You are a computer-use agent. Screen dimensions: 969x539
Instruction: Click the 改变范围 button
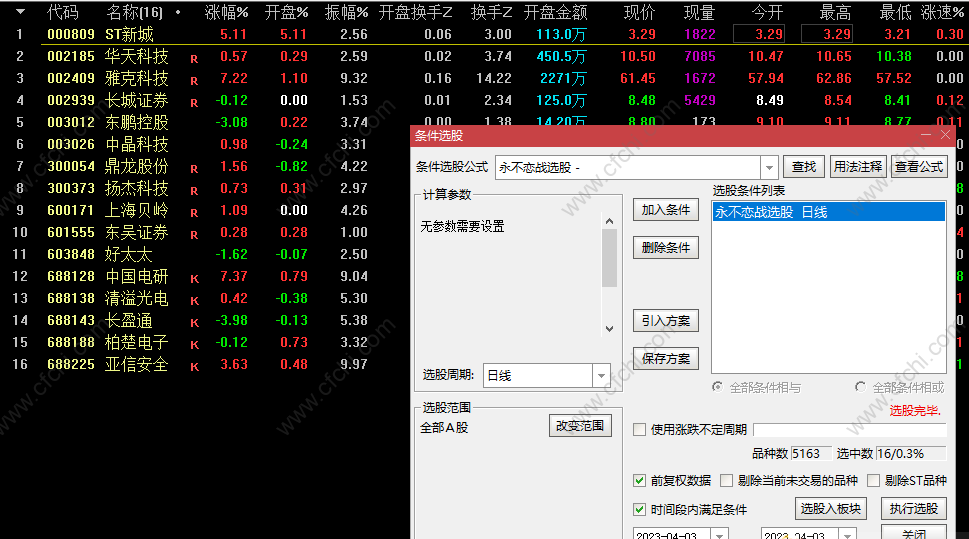point(580,425)
